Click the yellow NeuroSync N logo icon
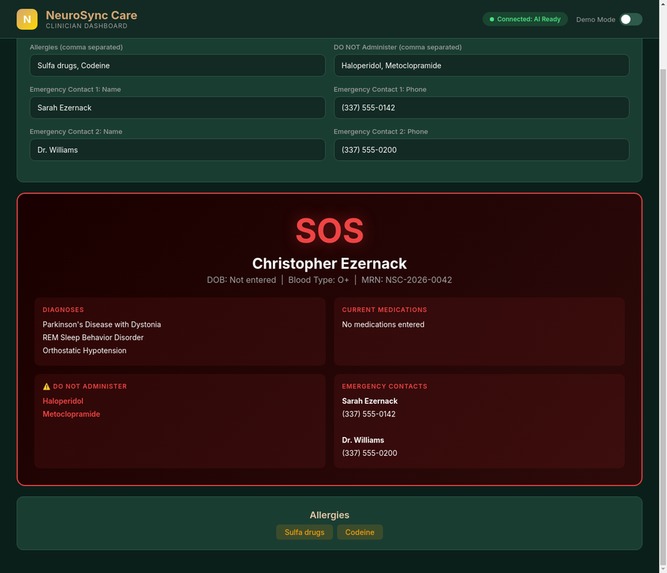The image size is (667, 573). [x=27, y=19]
